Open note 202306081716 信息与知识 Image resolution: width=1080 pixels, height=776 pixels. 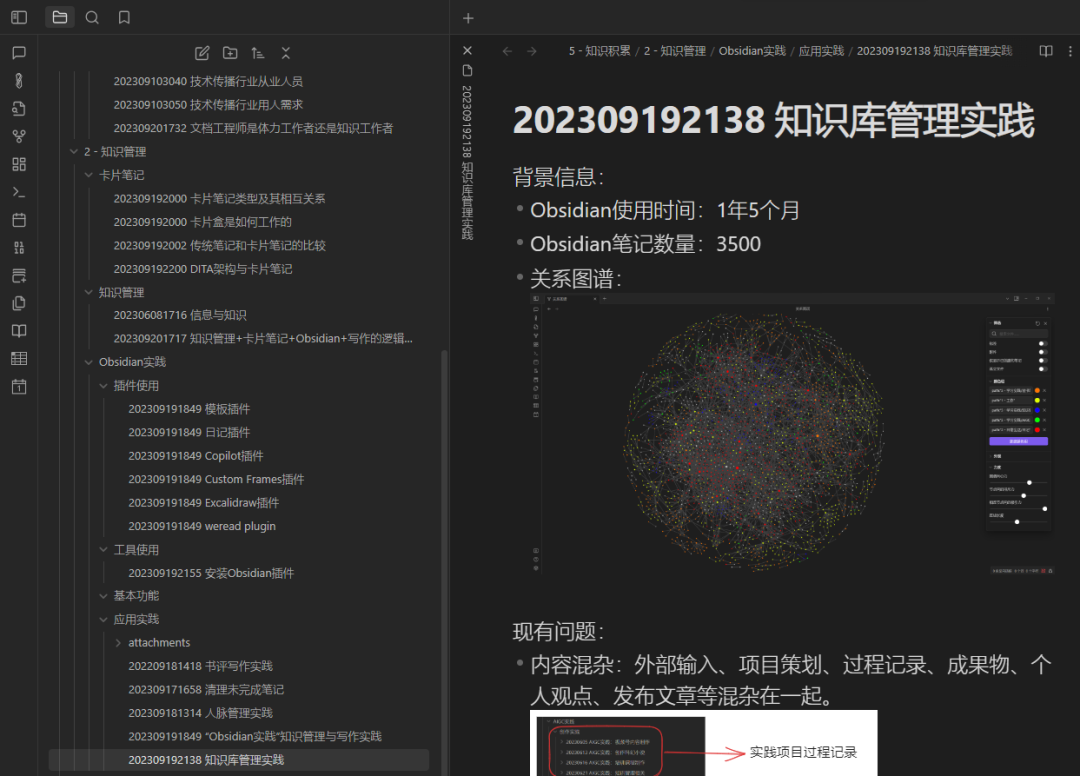click(180, 315)
